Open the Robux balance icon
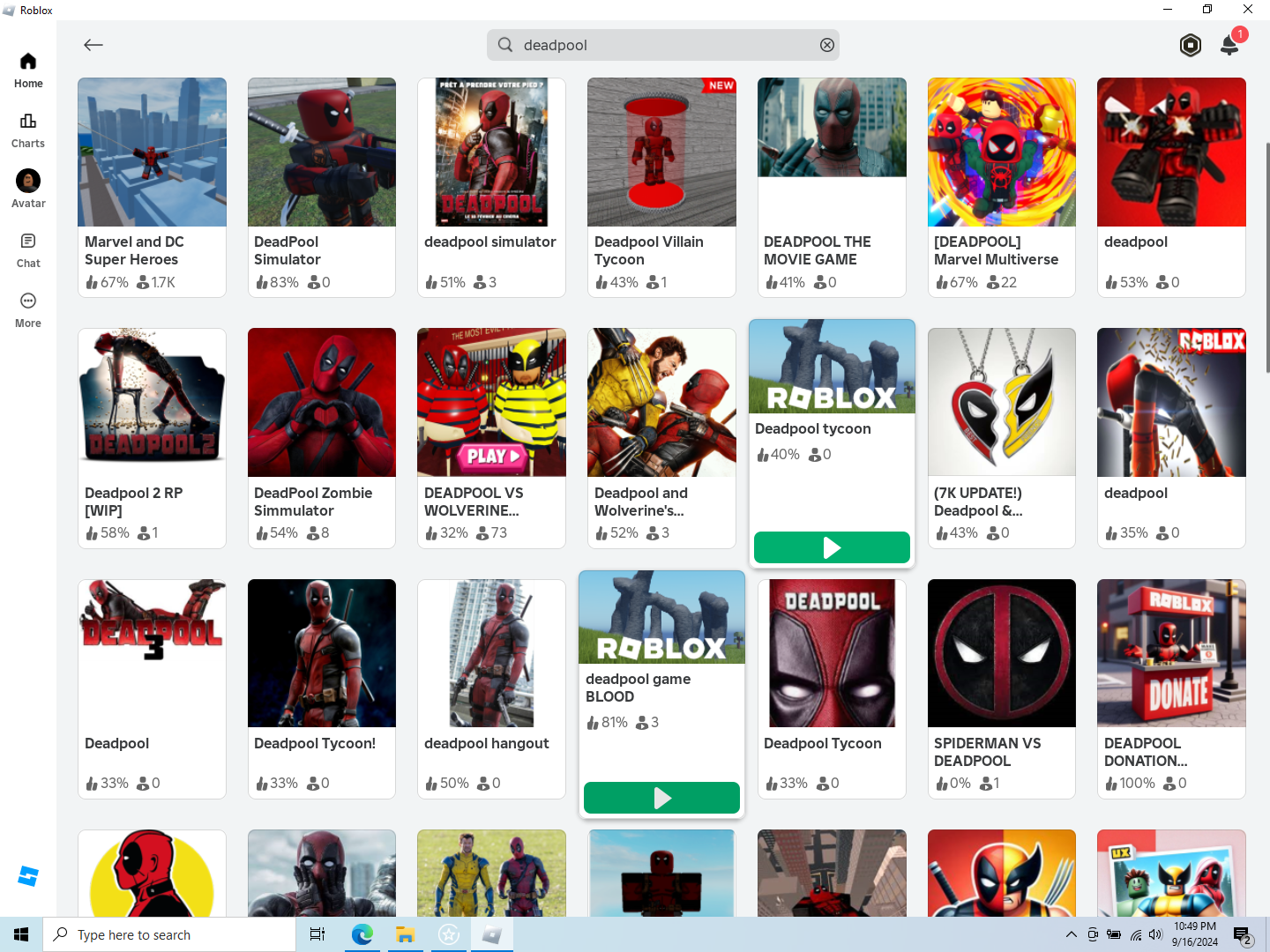Viewport: 1270px width, 952px height. click(1190, 45)
